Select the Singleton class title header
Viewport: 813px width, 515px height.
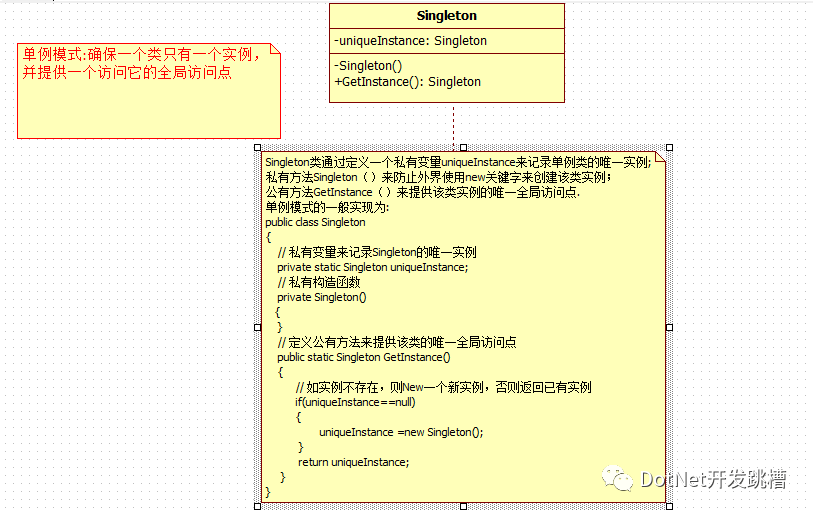(446, 16)
